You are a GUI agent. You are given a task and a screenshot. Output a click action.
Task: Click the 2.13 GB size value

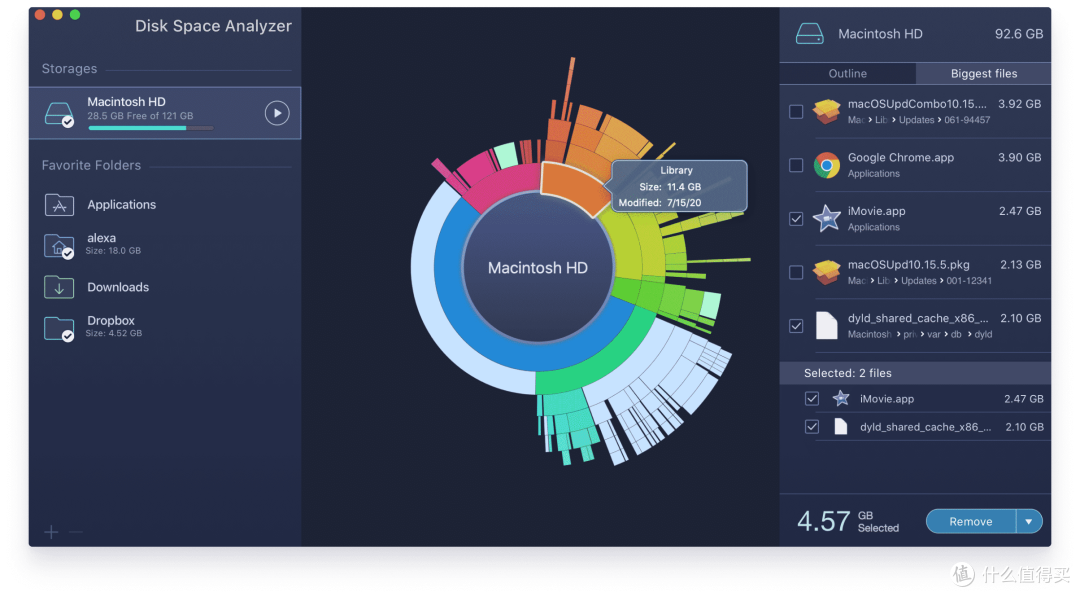click(1019, 265)
